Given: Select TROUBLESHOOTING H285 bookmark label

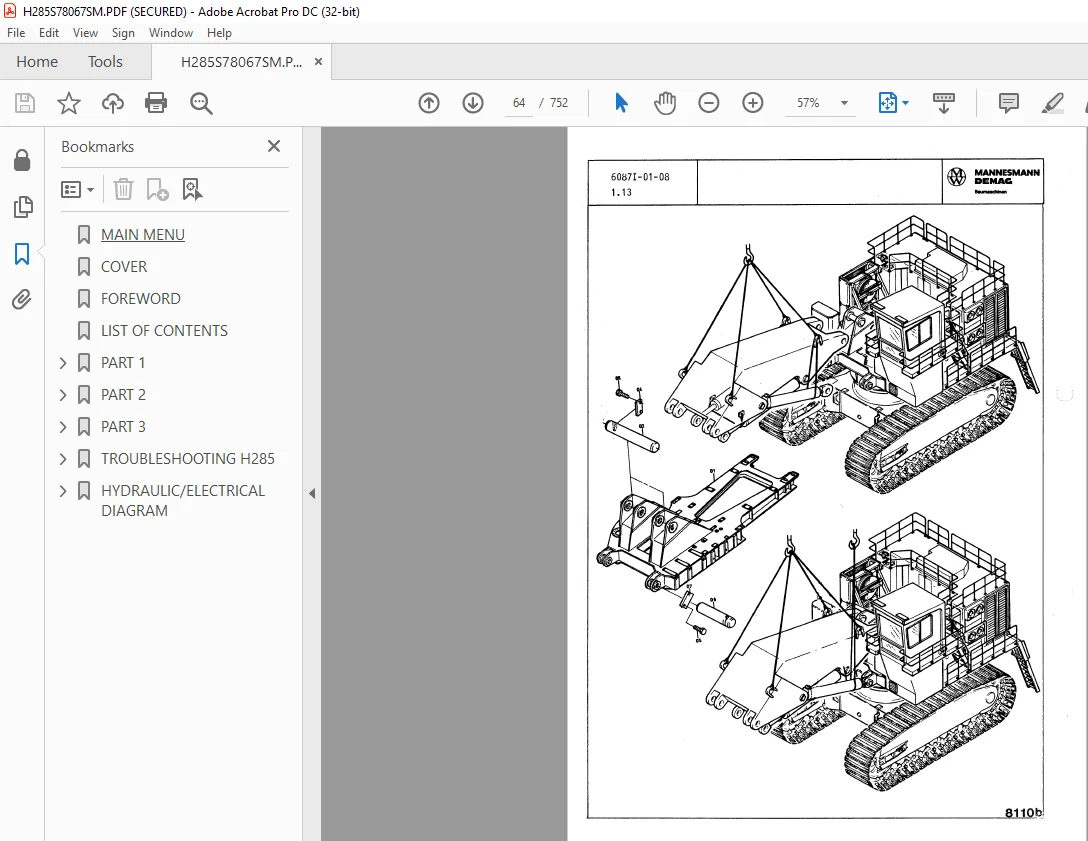Looking at the screenshot, I should click(x=187, y=458).
